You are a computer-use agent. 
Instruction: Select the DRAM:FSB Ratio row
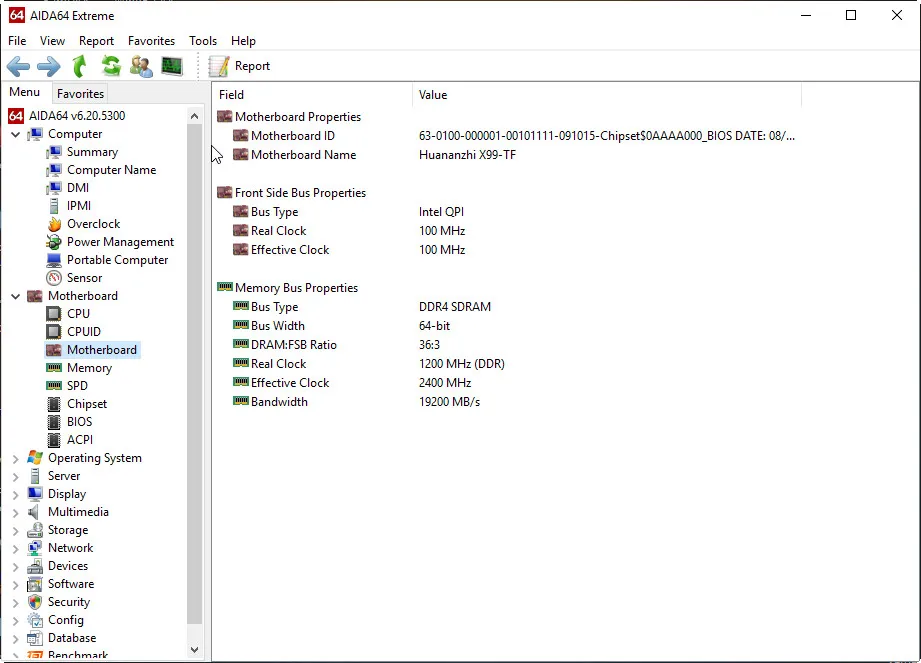point(507,345)
